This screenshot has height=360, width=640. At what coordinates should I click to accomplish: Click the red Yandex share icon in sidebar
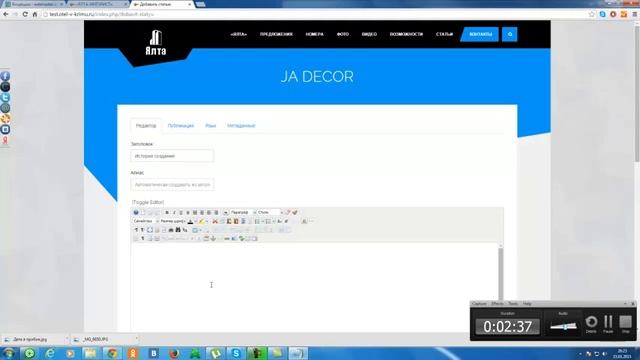[5, 140]
